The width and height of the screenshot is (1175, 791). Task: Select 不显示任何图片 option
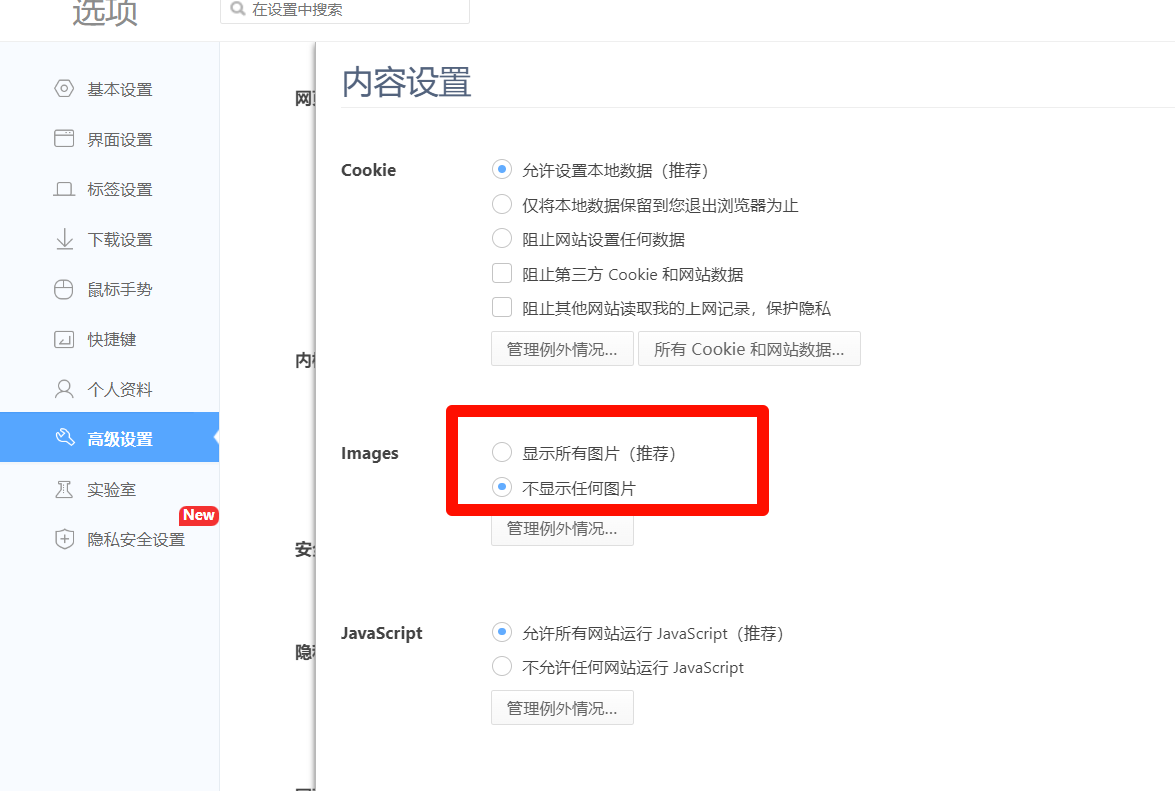tap(502, 487)
